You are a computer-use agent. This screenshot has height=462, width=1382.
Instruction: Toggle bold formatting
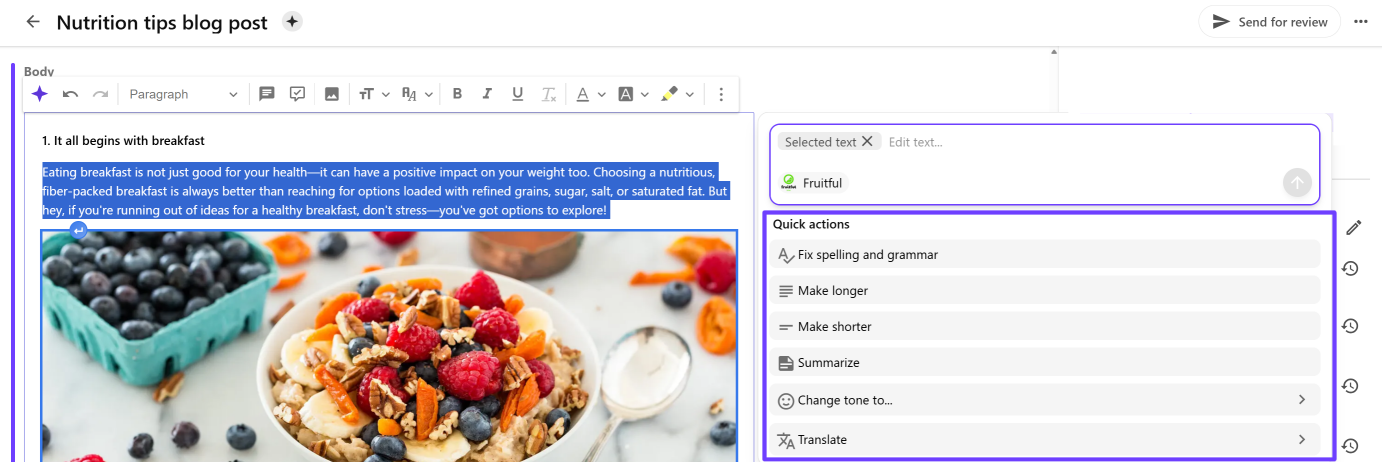(x=457, y=94)
